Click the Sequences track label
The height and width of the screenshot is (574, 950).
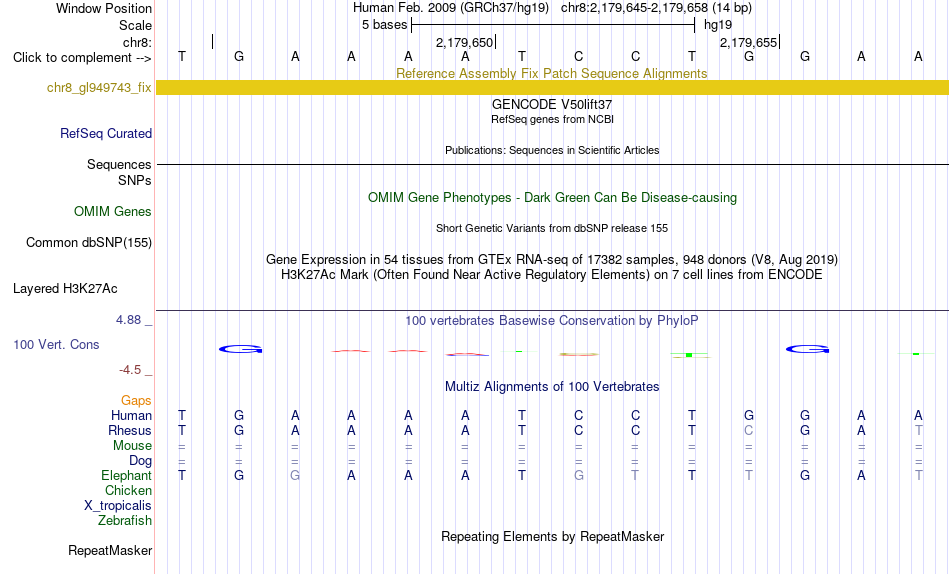point(119,164)
